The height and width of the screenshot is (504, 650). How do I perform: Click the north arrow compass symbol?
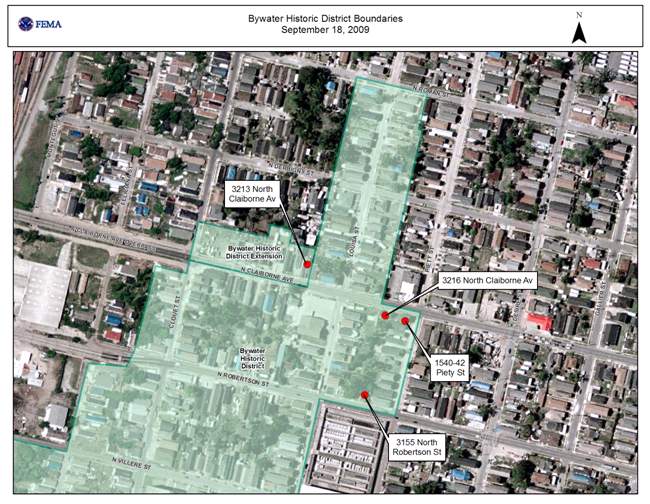click(x=579, y=28)
